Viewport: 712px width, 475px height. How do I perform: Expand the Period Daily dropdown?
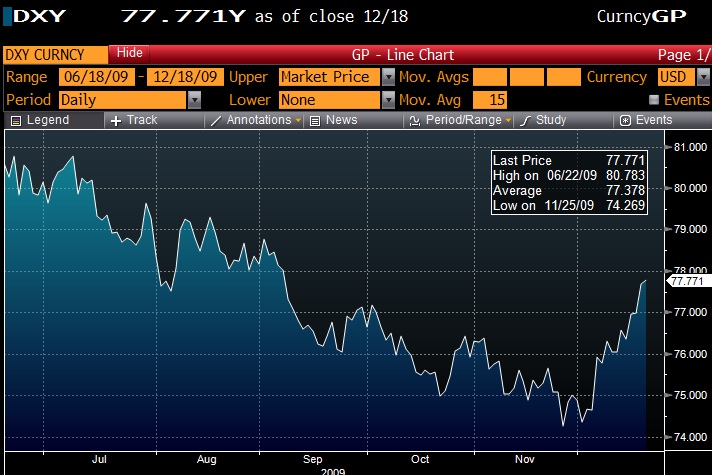[x=194, y=99]
